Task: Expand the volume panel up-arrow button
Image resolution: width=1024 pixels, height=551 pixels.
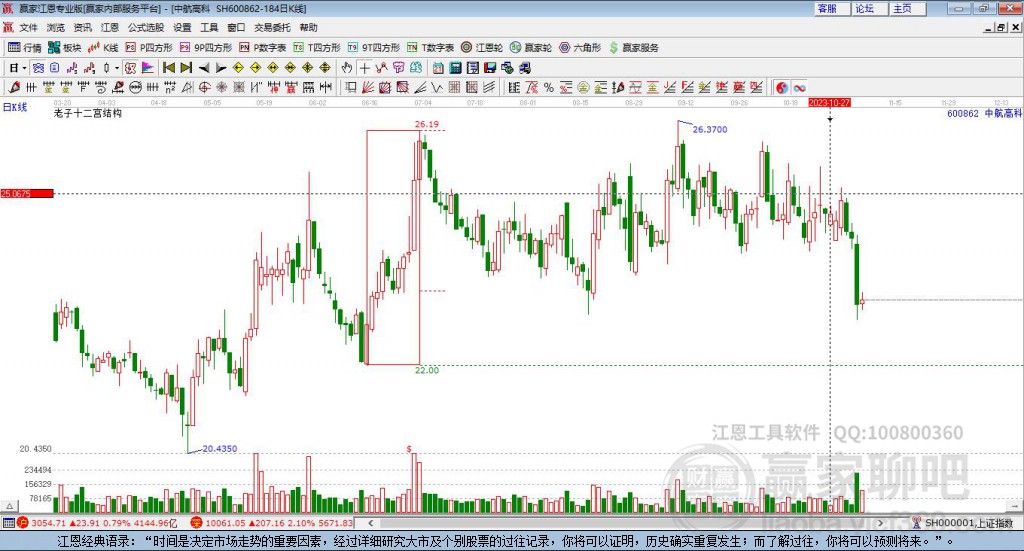Action: (x=9, y=506)
